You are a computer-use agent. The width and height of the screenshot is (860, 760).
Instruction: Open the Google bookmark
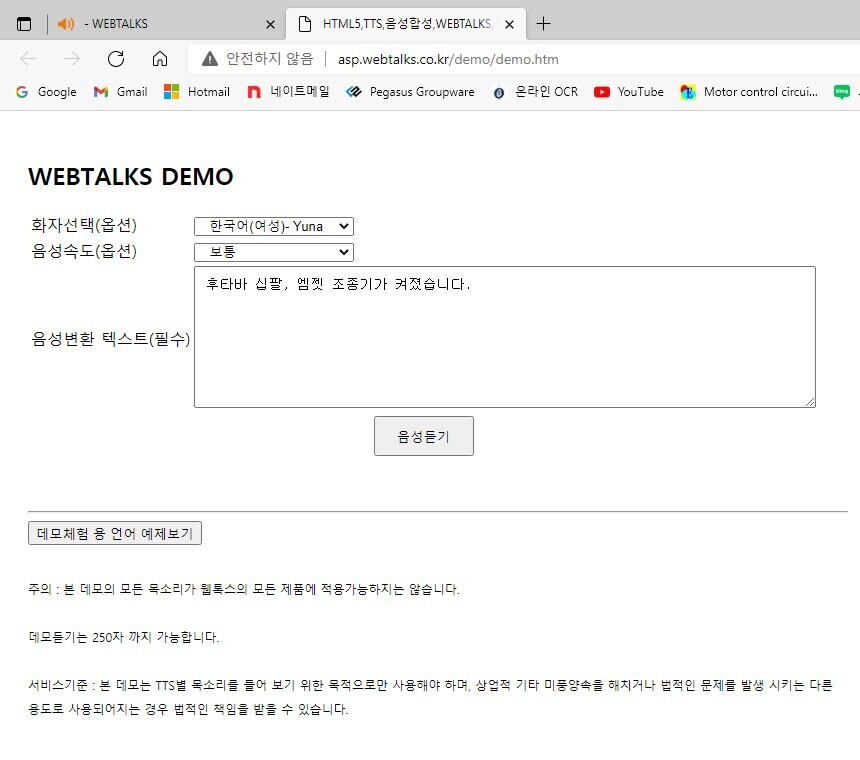coord(46,92)
